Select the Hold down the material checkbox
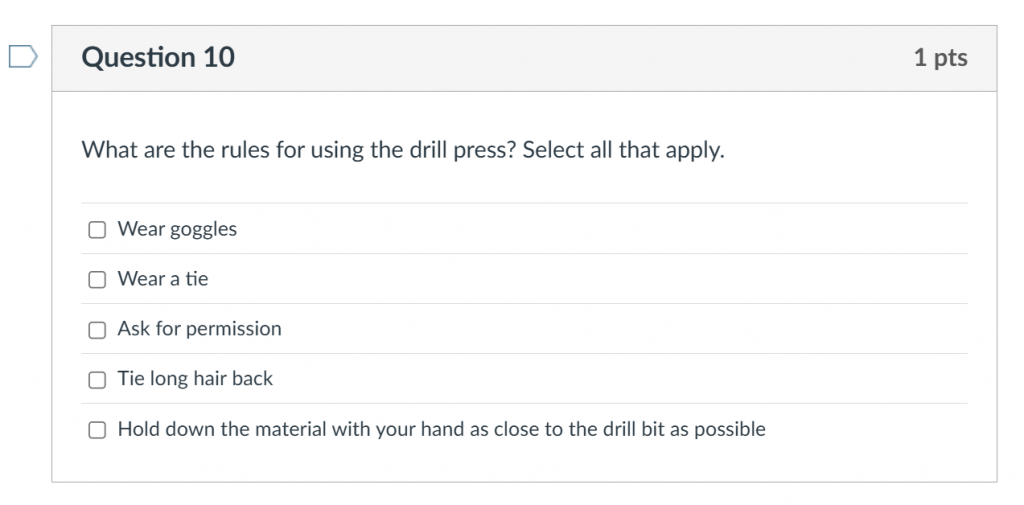1024x505 pixels. point(97,430)
